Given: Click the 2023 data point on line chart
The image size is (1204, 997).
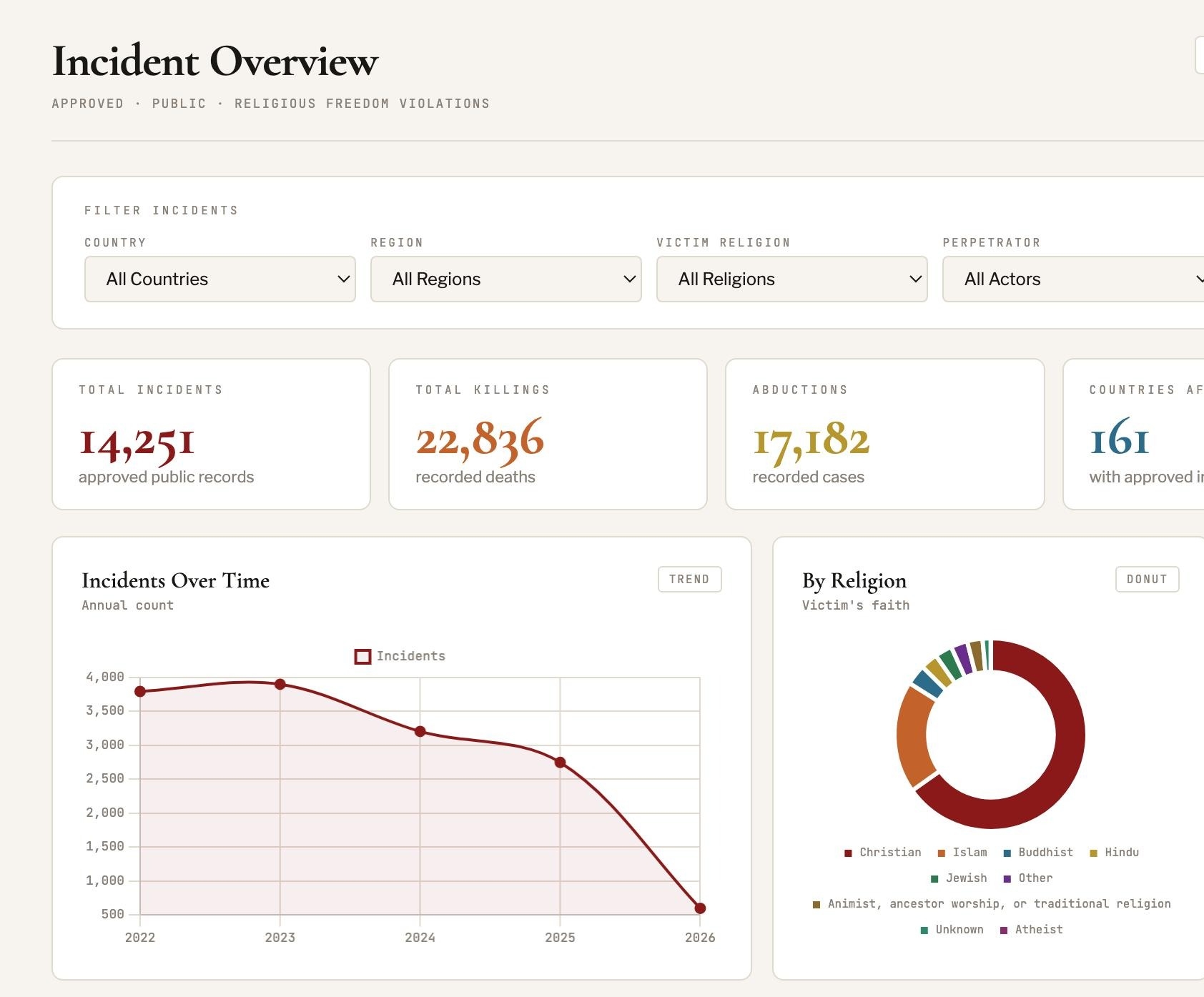Looking at the screenshot, I should point(280,685).
